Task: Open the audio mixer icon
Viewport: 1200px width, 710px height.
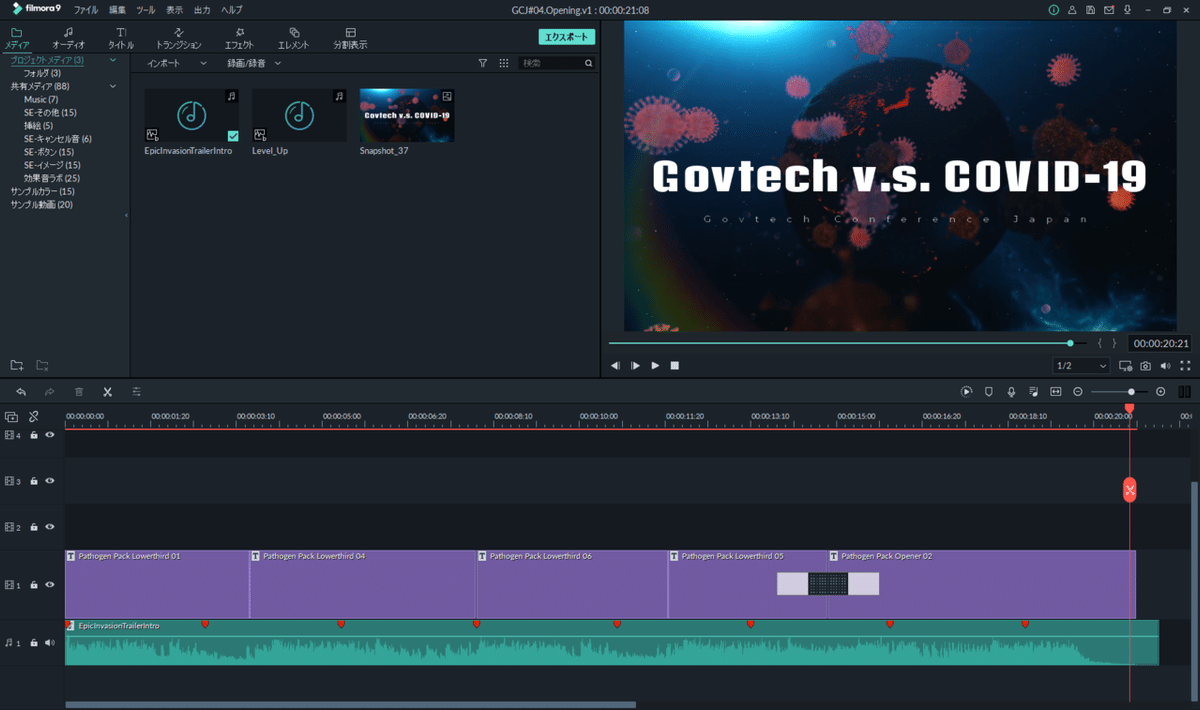Action: 1034,392
